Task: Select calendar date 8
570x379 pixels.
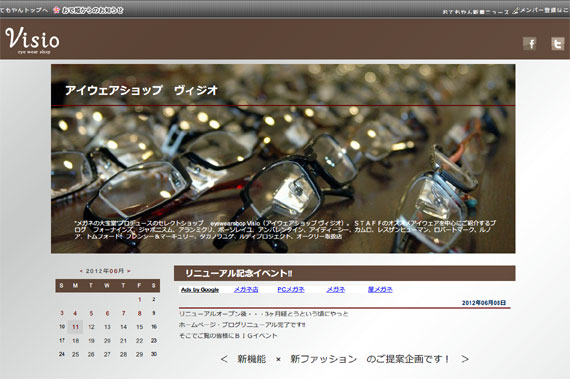Action: tap(140, 313)
